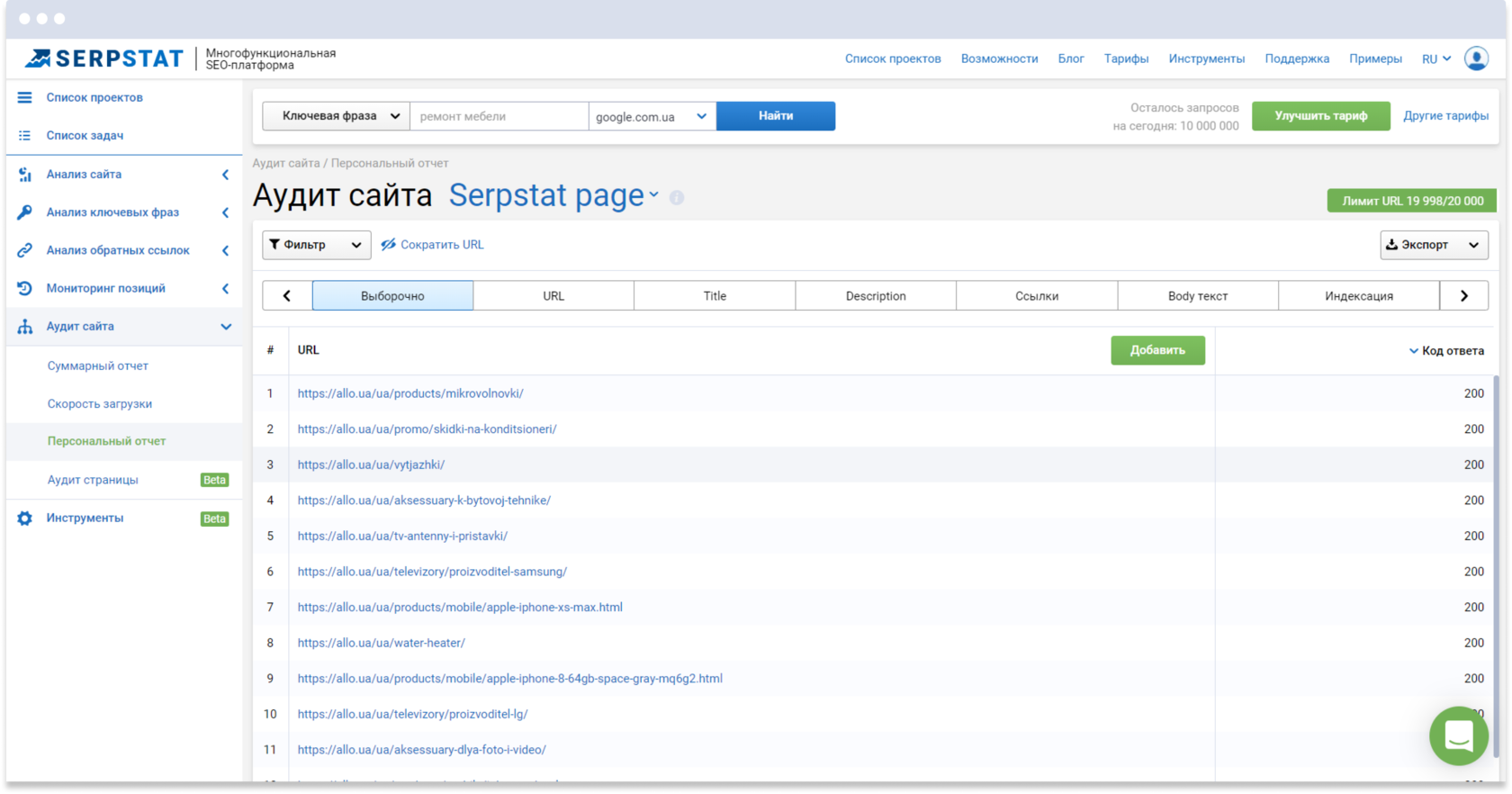This screenshot has width=1512, height=794.
Task: Show next tabs with right arrow
Action: click(x=1464, y=295)
